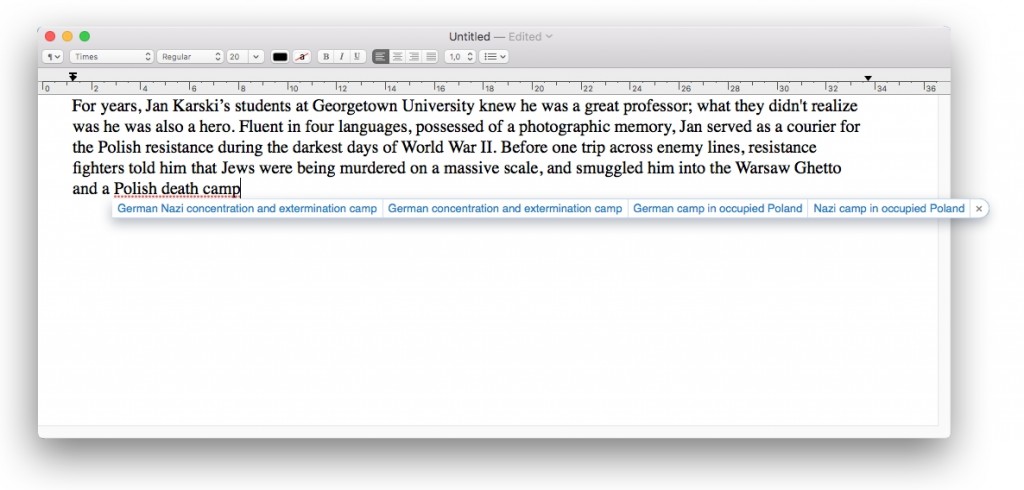Image resolution: width=1024 pixels, height=490 pixels.
Task: Choose suggestion 'German Nazi concentration and extermination camp'
Action: click(248, 208)
